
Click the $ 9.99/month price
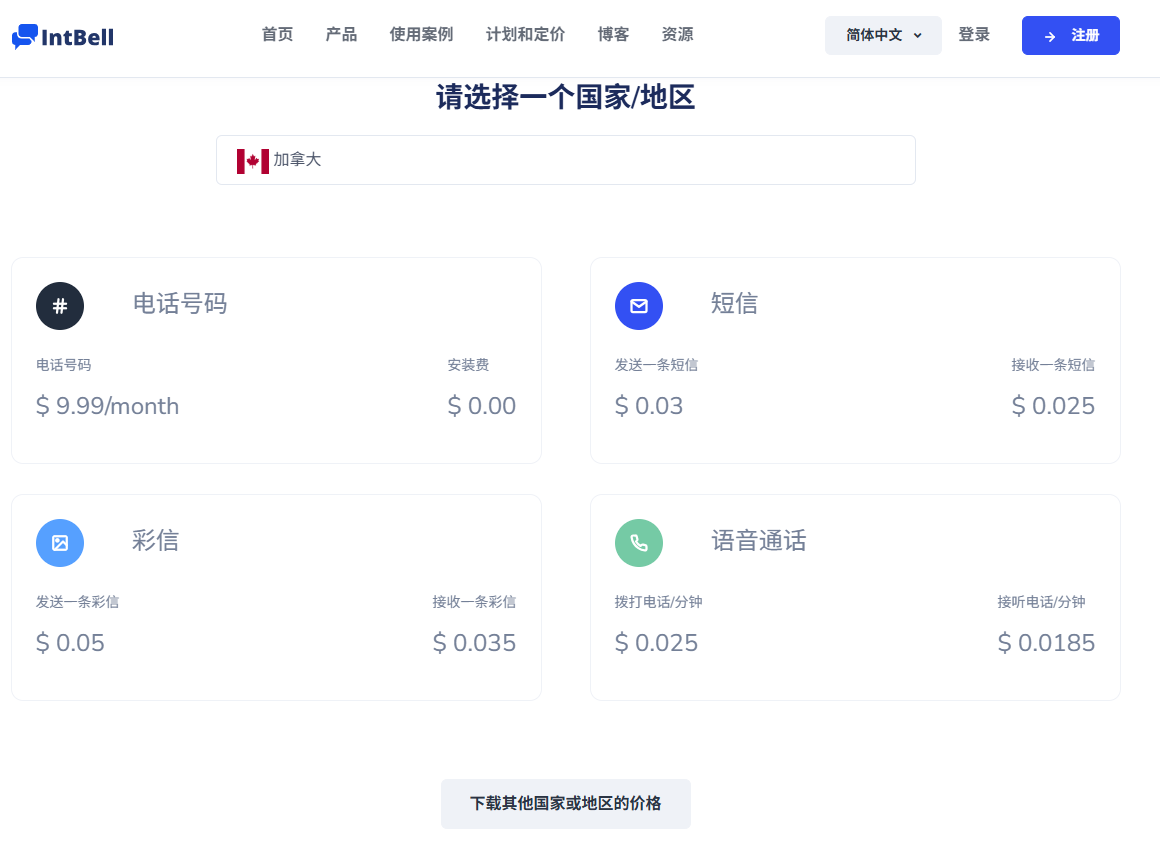pyautogui.click(x=107, y=405)
